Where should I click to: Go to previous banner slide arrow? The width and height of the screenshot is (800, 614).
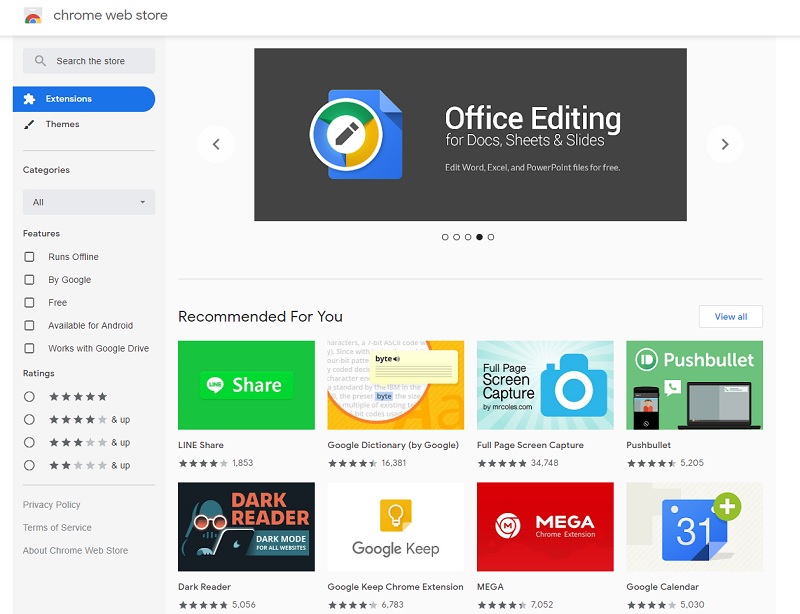tap(216, 144)
